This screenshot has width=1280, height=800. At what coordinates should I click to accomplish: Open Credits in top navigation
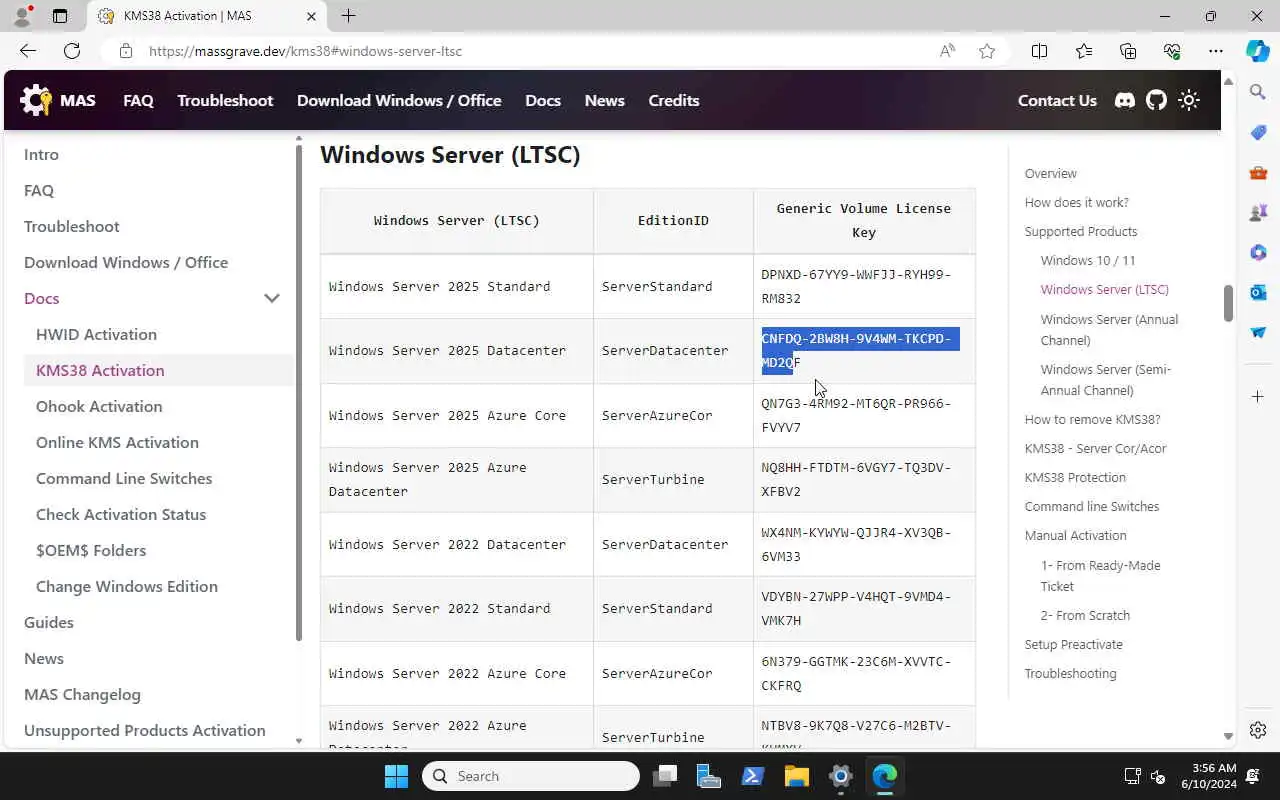(x=674, y=100)
